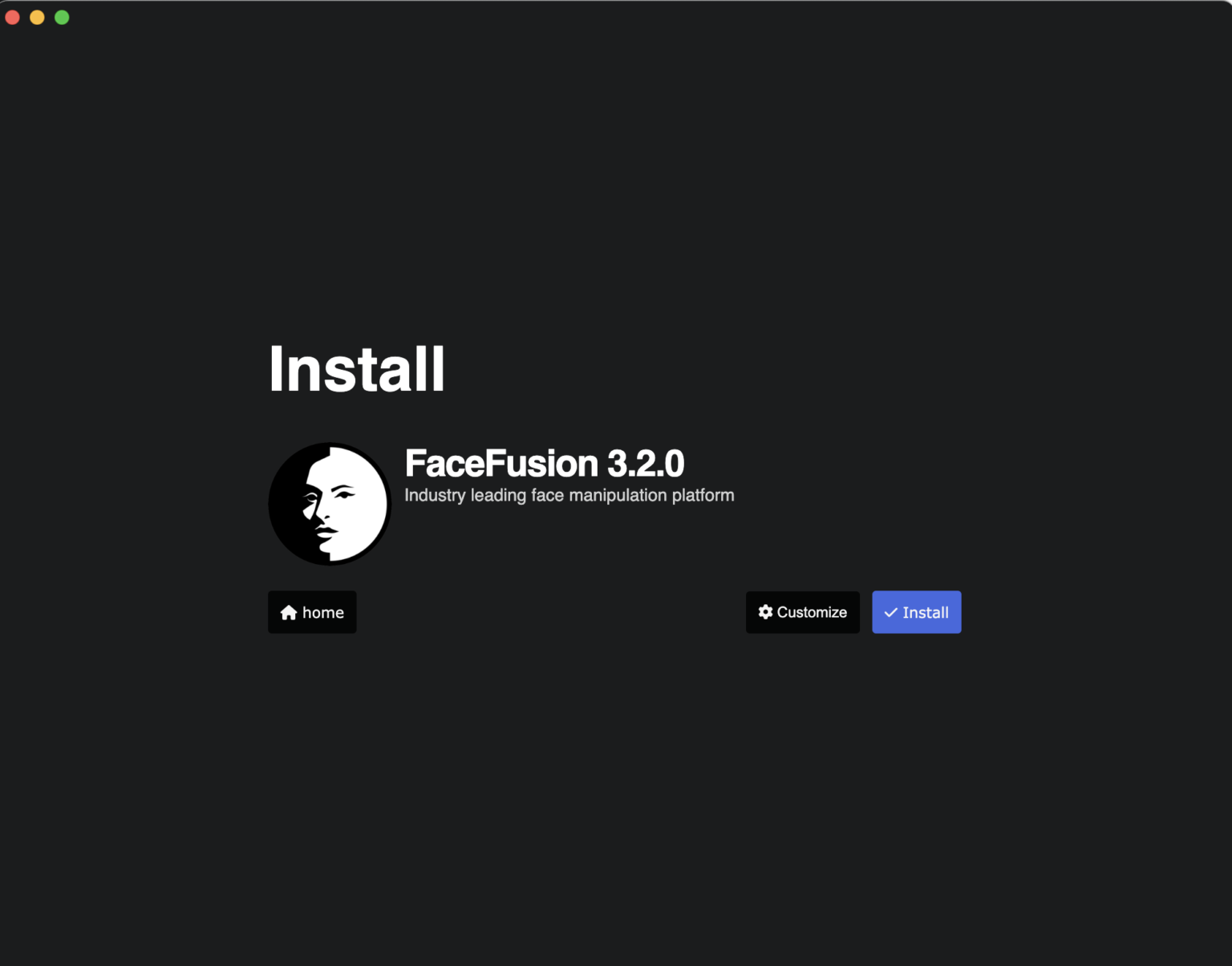Viewport: 1232px width, 966px height.
Task: Click the FaceFusion 3.2.0 title text
Action: click(x=545, y=464)
